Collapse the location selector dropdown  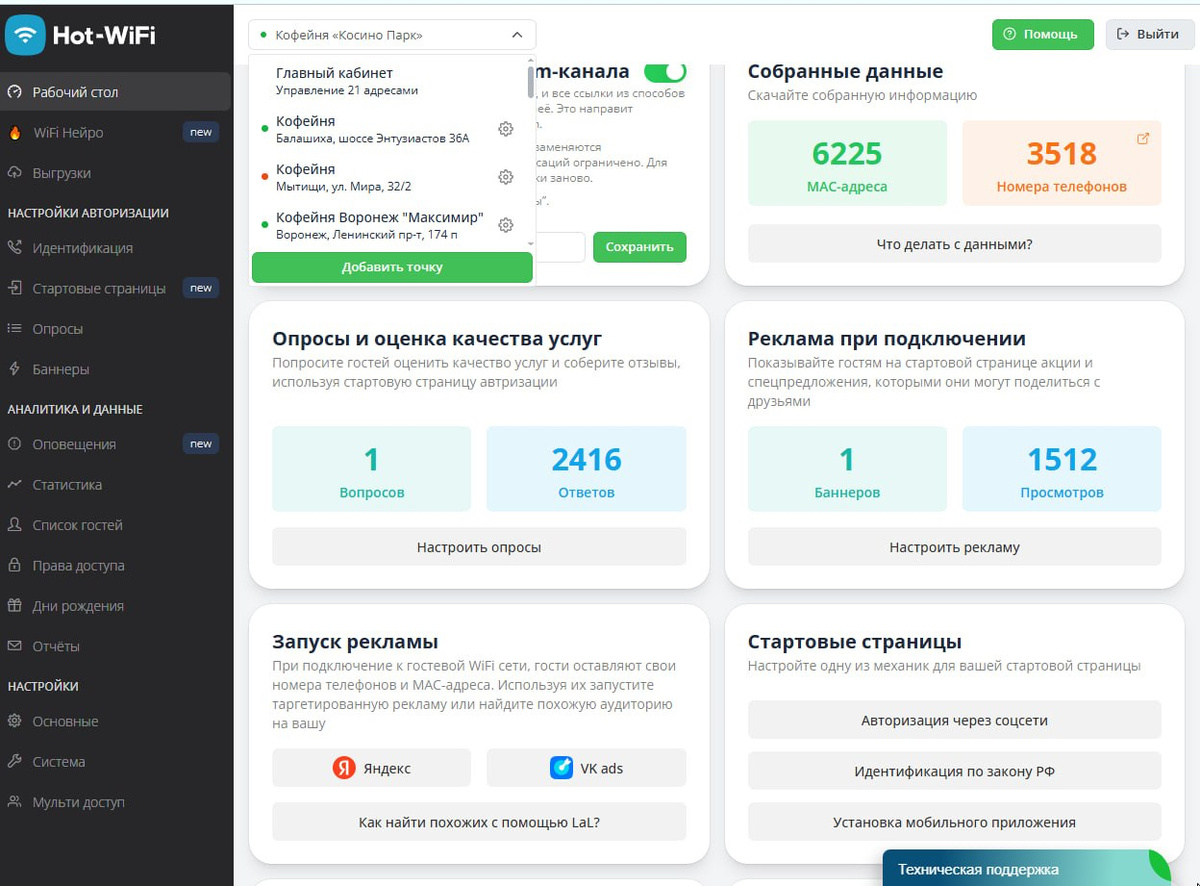pyautogui.click(x=518, y=34)
